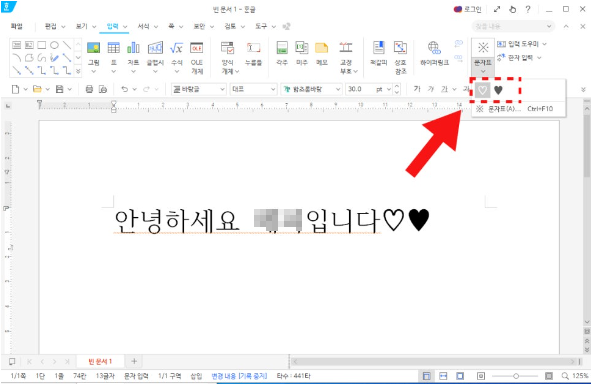Move the zoom slider handle

[x=516, y=376]
